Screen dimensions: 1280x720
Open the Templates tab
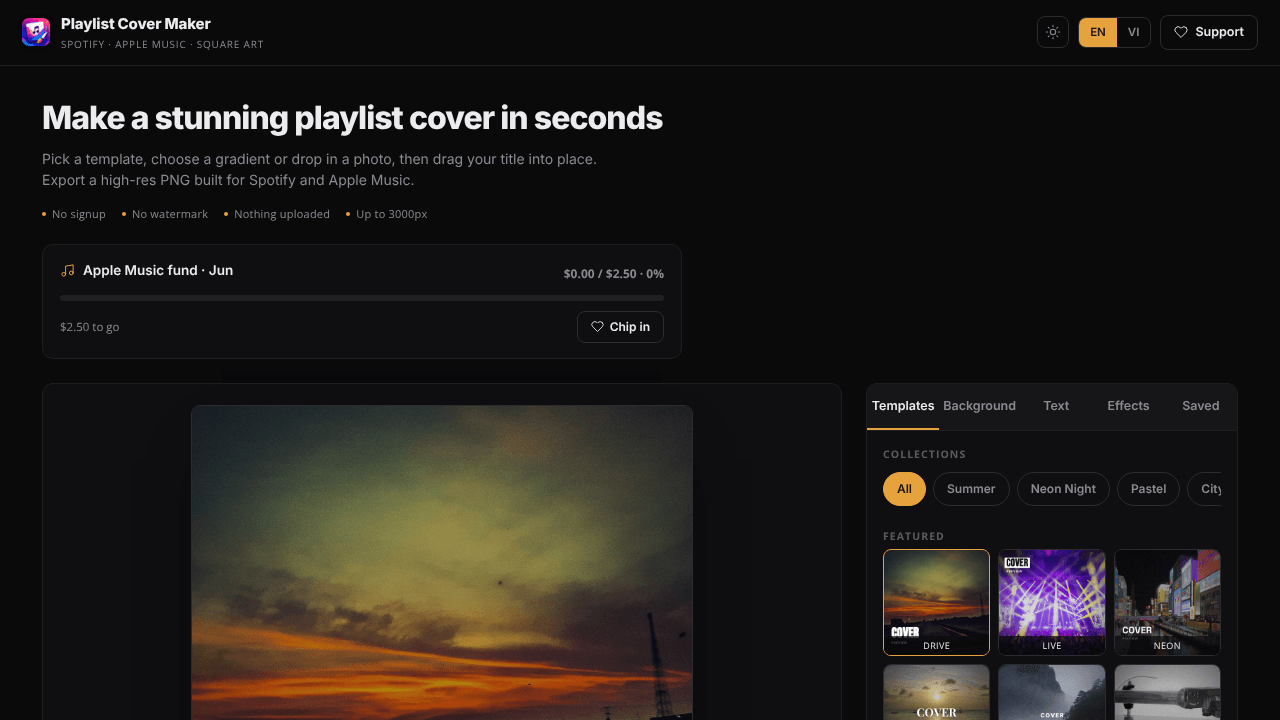[903, 406]
